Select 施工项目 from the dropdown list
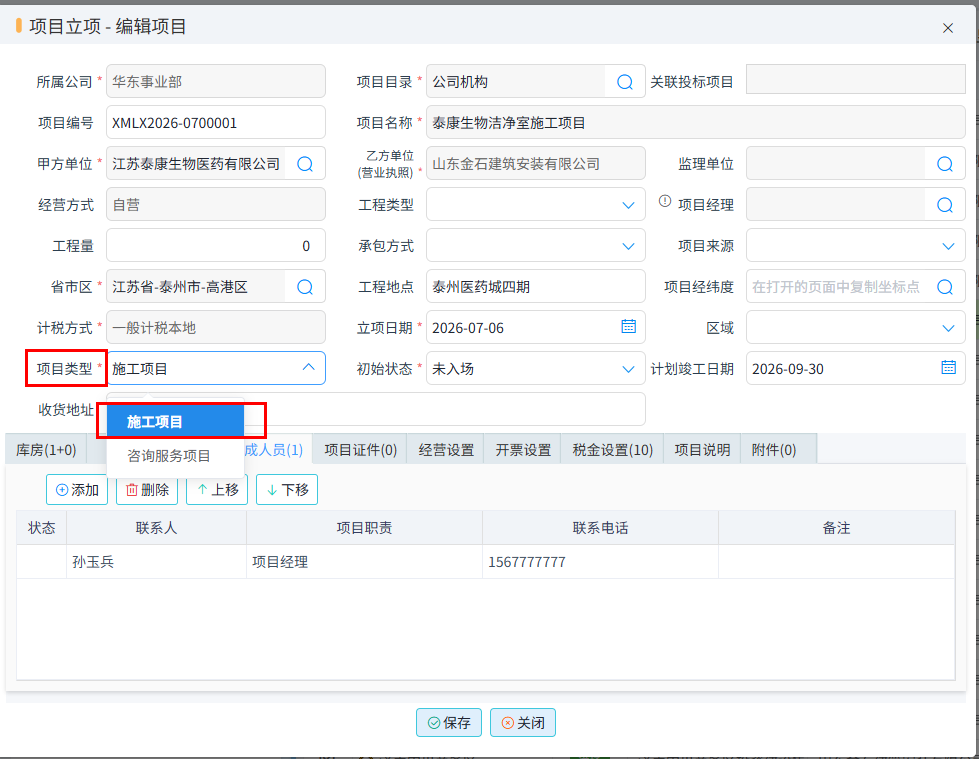 pos(175,422)
